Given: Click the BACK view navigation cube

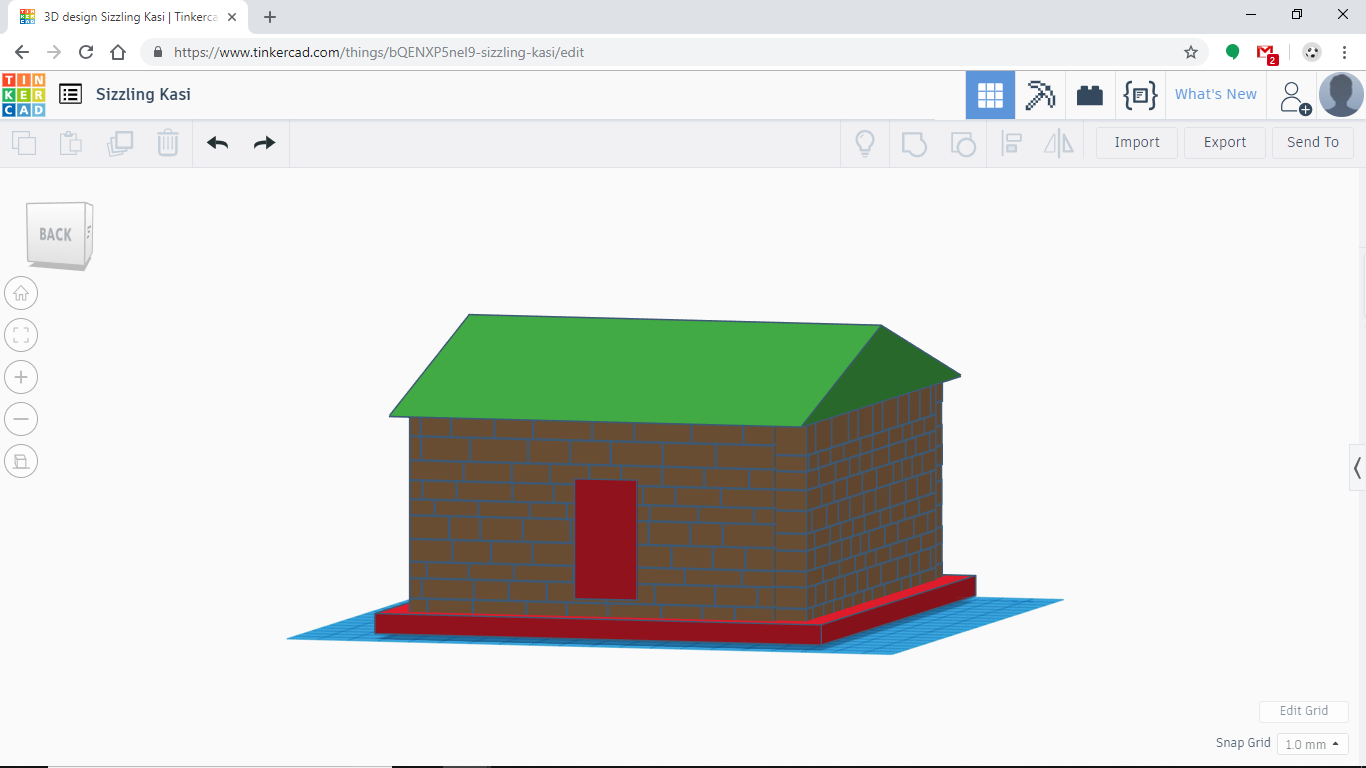Looking at the screenshot, I should point(57,234).
